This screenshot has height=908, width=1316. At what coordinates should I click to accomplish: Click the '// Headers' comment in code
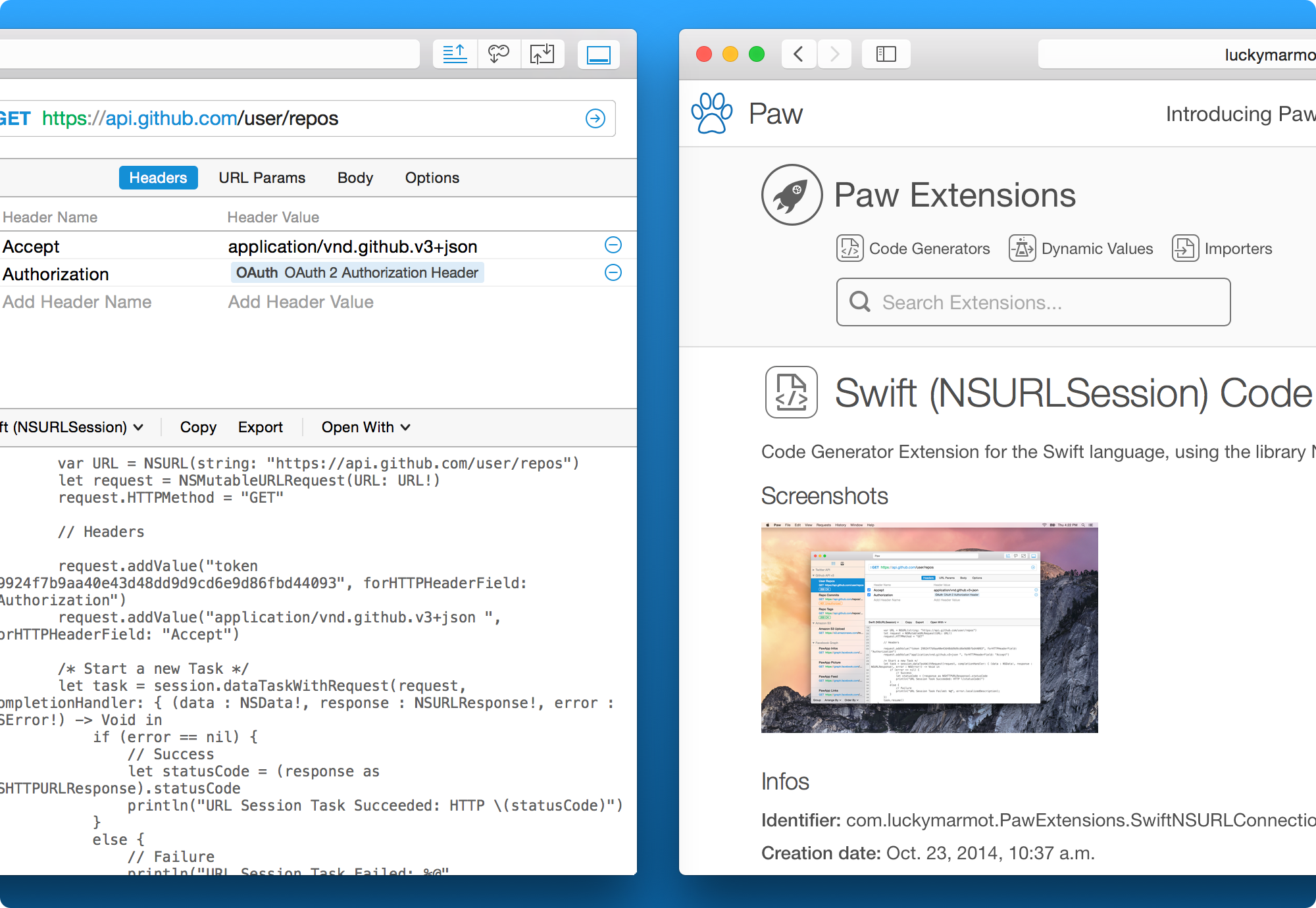101,532
